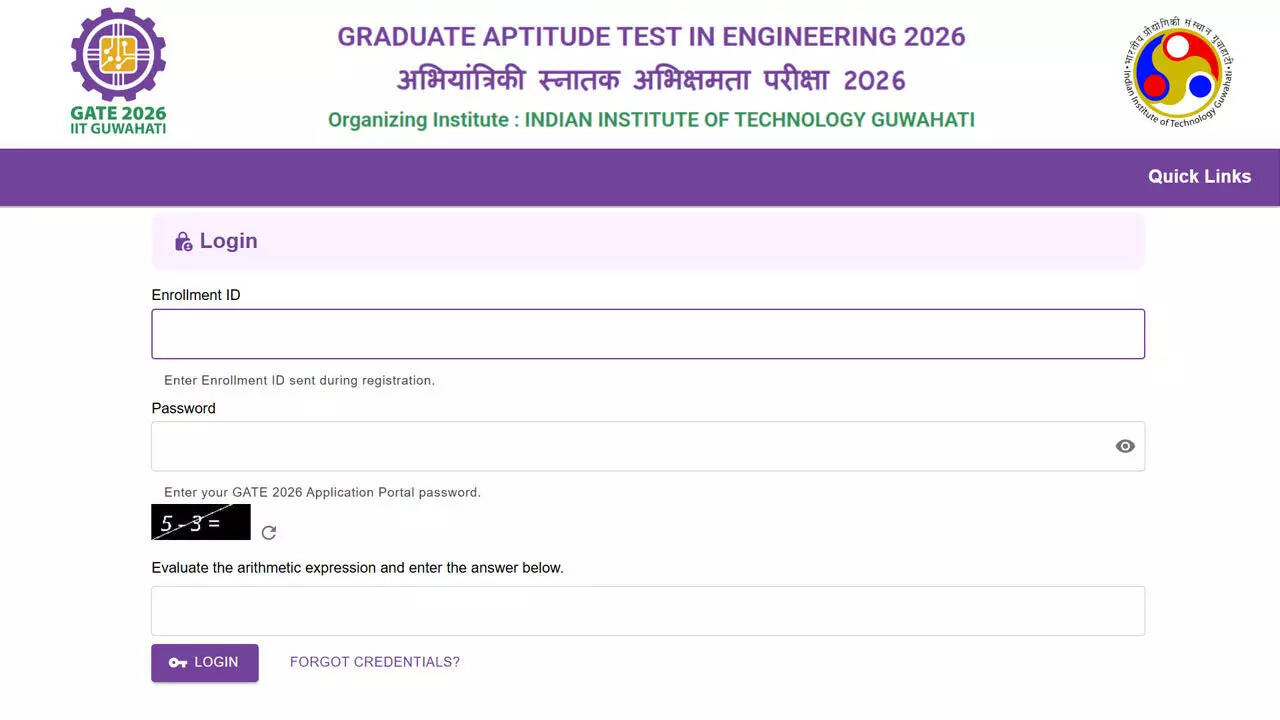Click the padlock icon beside Login heading
Image resolution: width=1280 pixels, height=720 pixels.
coord(183,240)
